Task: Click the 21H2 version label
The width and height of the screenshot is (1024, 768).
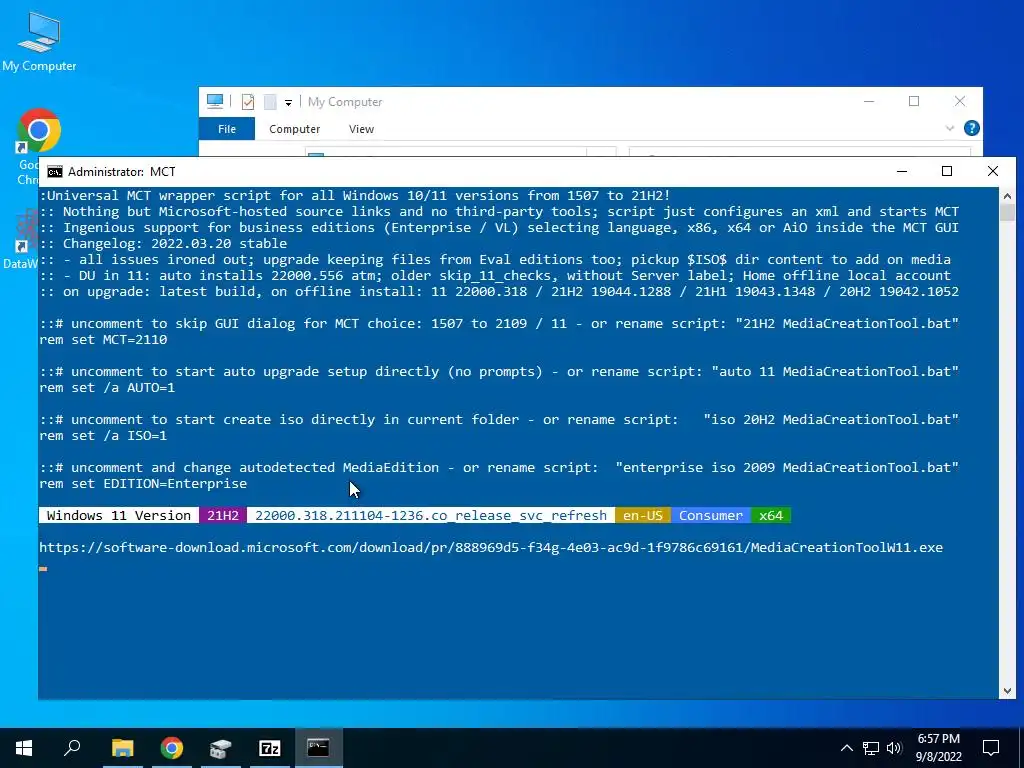Action: point(223,515)
